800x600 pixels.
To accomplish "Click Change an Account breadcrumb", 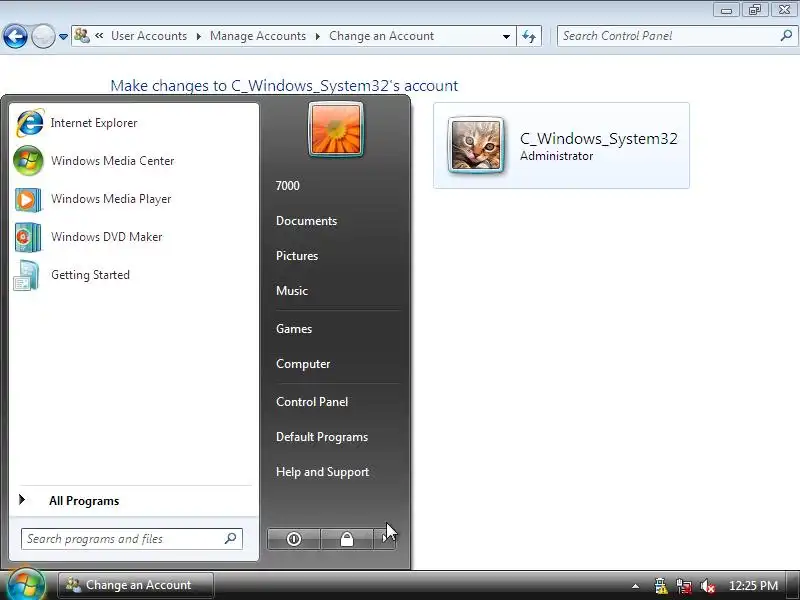I will (x=382, y=36).
